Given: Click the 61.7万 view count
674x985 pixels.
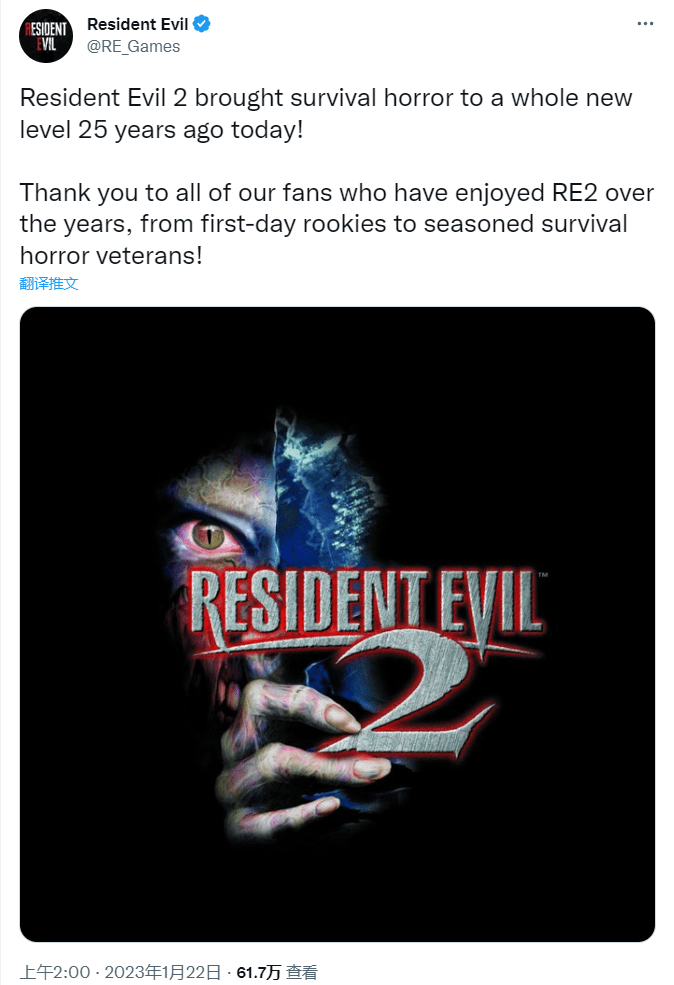Looking at the screenshot, I should point(258,972).
